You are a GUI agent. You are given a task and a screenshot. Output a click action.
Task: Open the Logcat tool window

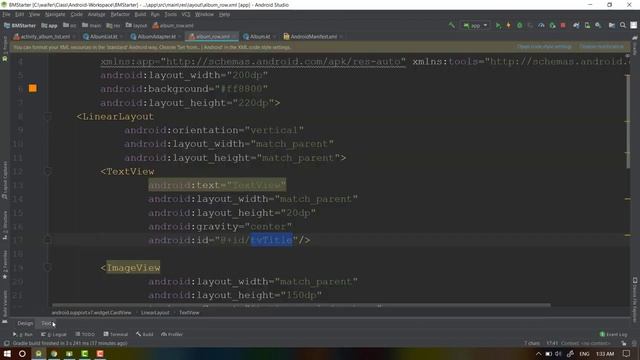pyautogui.click(x=54, y=334)
